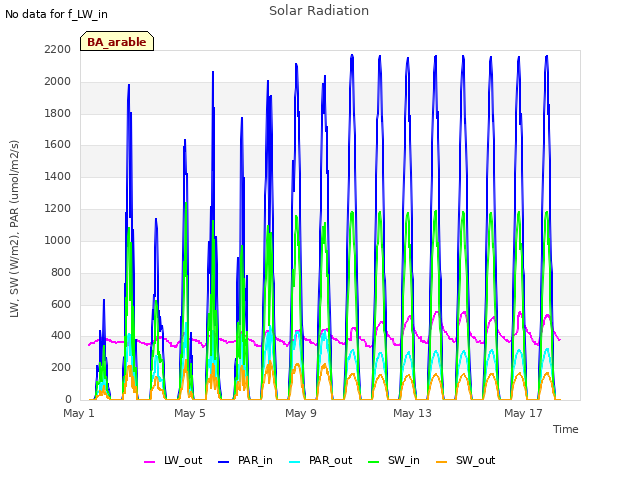
Task: Click the 600 y-axis tick label
Action: tap(61, 304)
